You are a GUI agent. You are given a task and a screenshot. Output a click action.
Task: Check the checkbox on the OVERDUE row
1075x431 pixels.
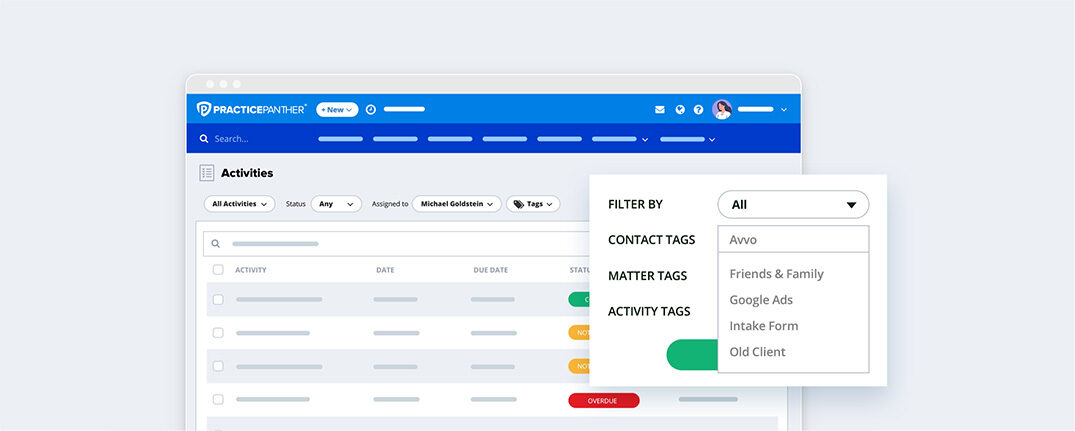(218, 399)
